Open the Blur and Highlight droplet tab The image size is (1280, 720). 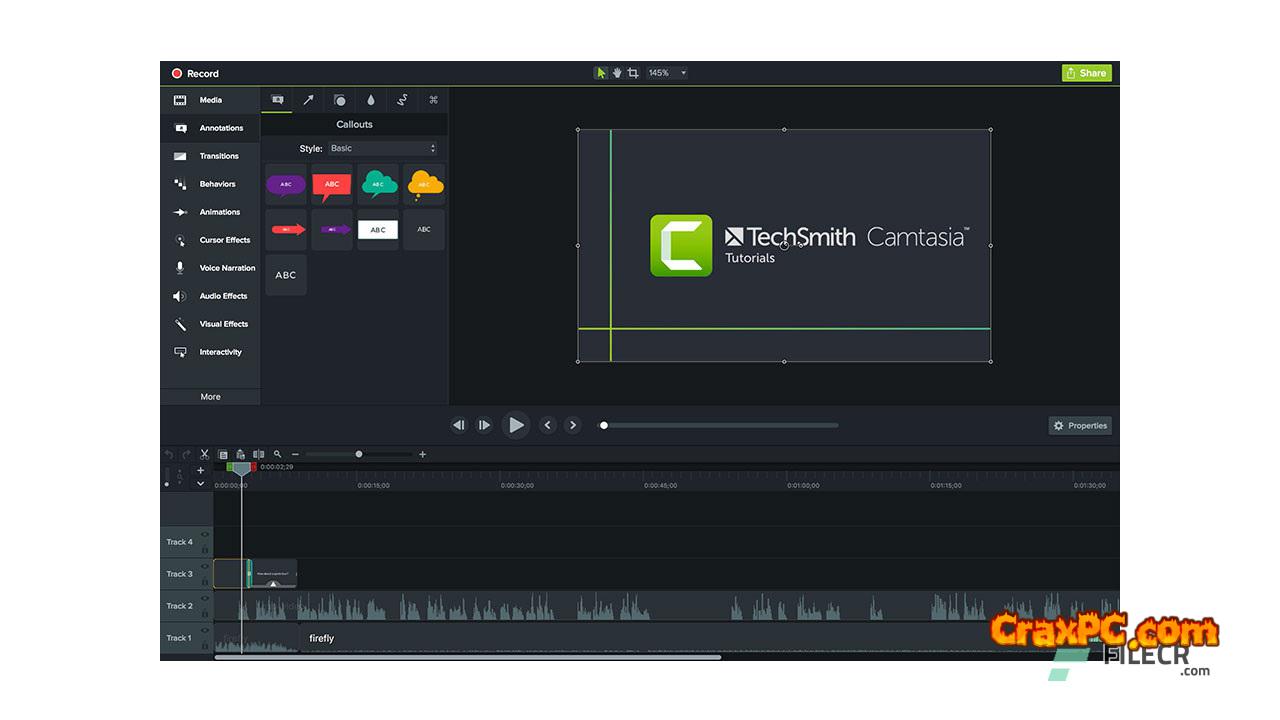pyautogui.click(x=371, y=100)
